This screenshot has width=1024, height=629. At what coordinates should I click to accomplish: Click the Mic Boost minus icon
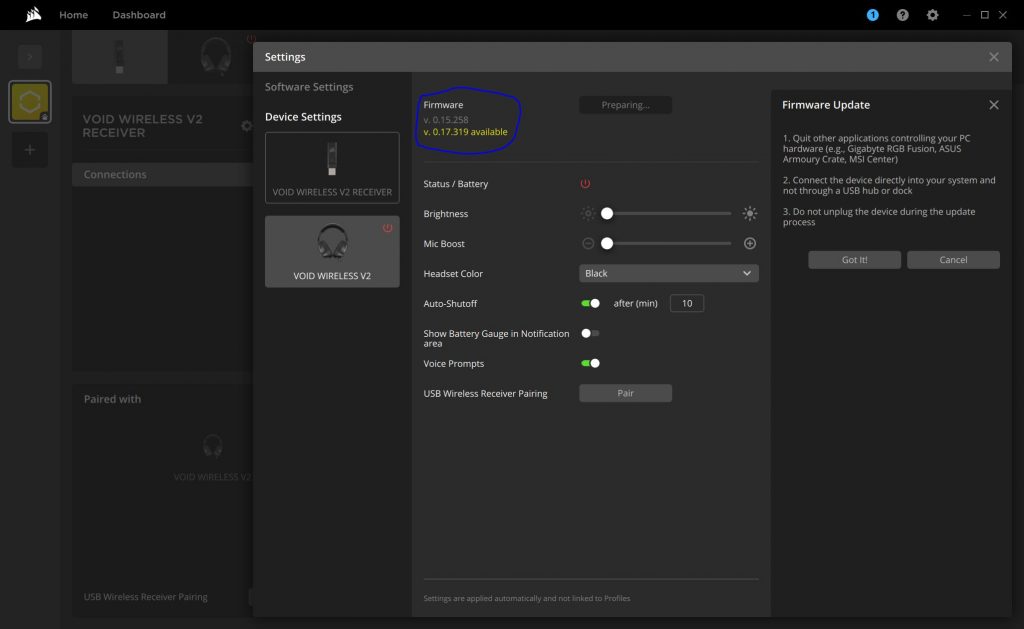pyautogui.click(x=588, y=244)
